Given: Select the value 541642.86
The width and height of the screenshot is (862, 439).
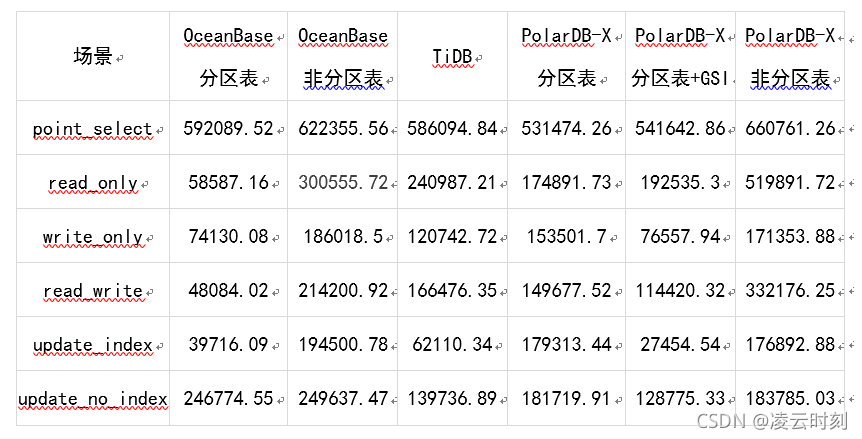Looking at the screenshot, I should [x=680, y=129].
